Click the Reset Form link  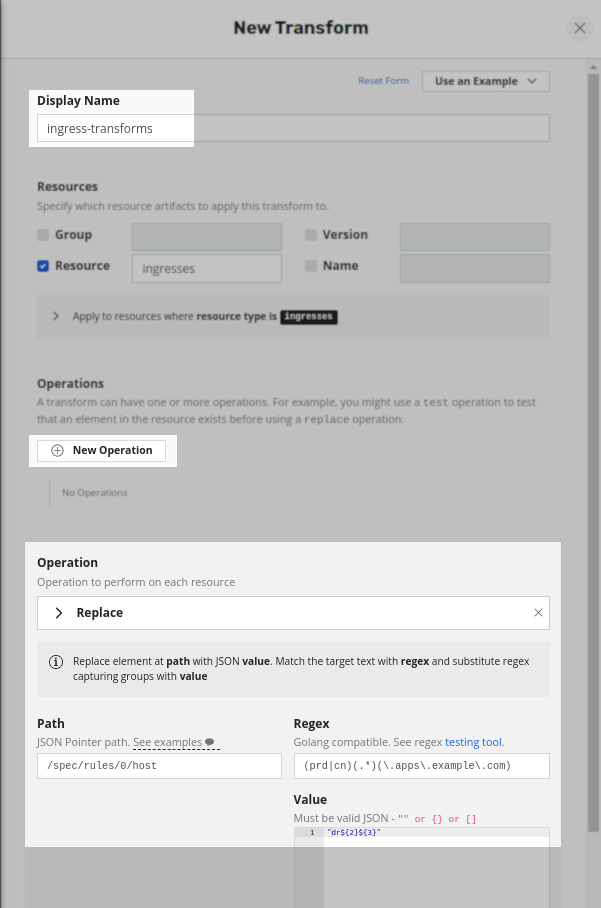pos(383,80)
